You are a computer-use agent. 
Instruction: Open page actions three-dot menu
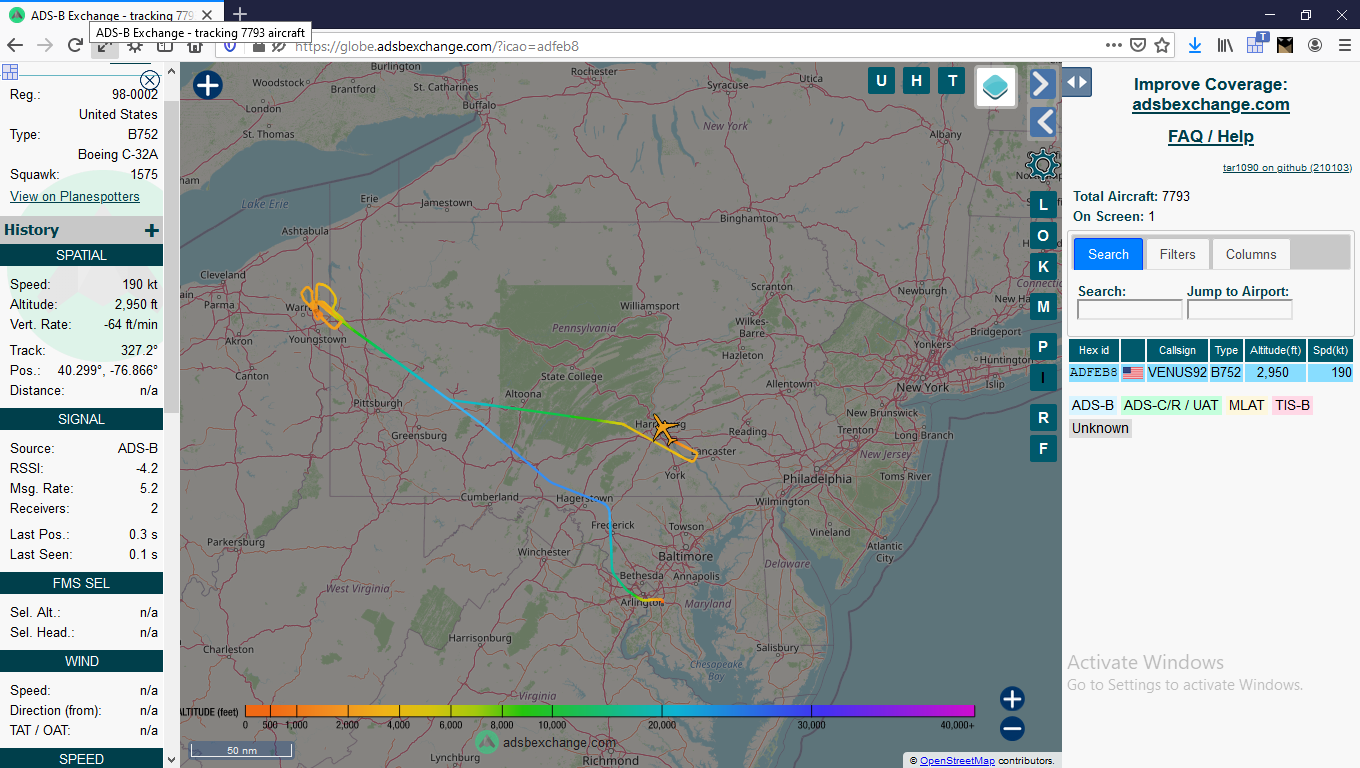click(x=1113, y=45)
